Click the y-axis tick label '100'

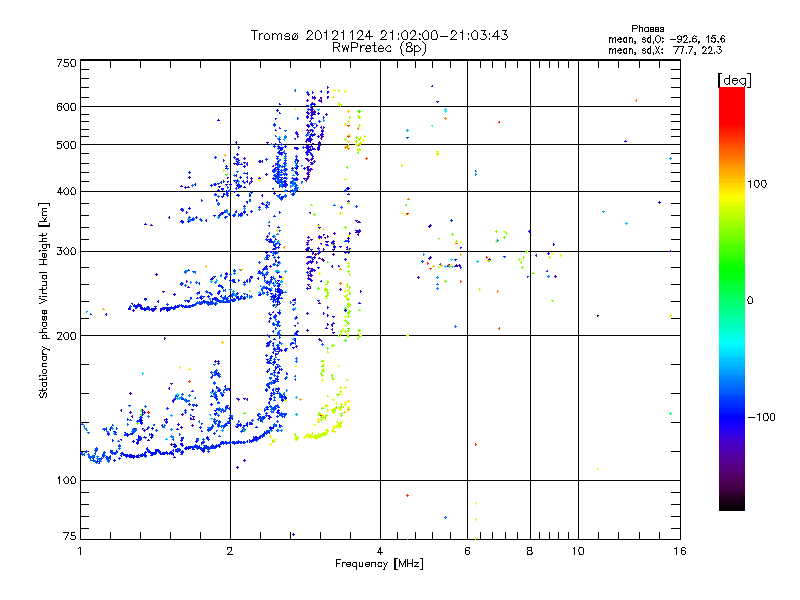66,480
